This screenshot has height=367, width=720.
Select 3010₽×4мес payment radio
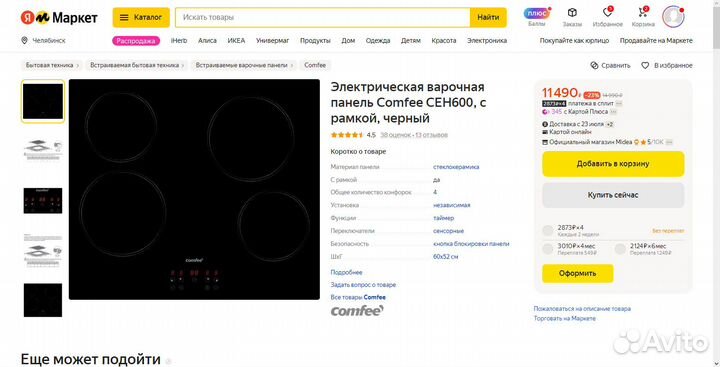pyautogui.click(x=548, y=249)
